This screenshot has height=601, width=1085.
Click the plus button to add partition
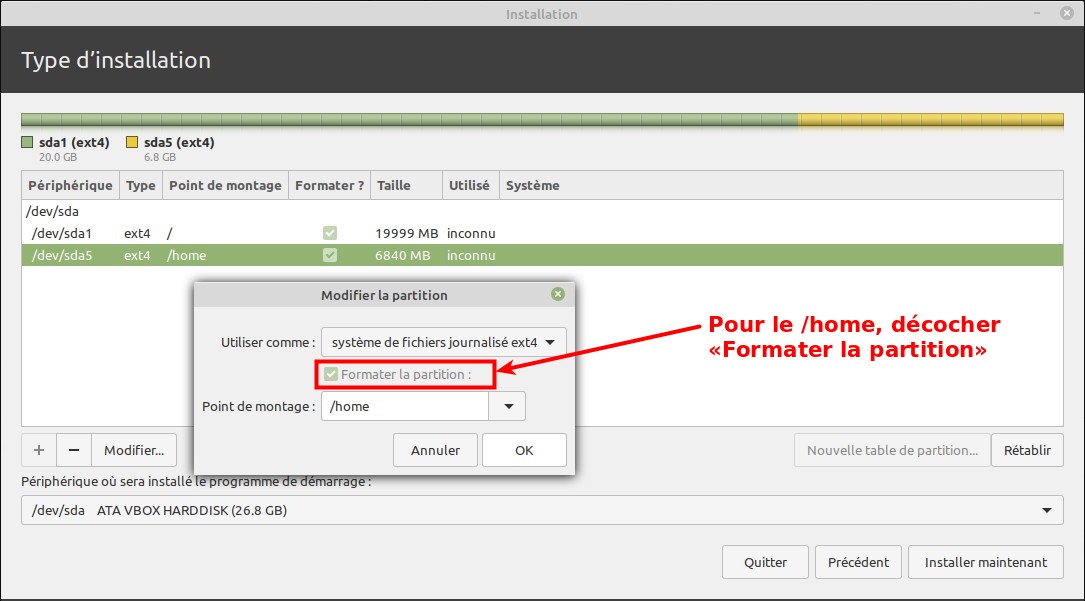click(x=39, y=450)
